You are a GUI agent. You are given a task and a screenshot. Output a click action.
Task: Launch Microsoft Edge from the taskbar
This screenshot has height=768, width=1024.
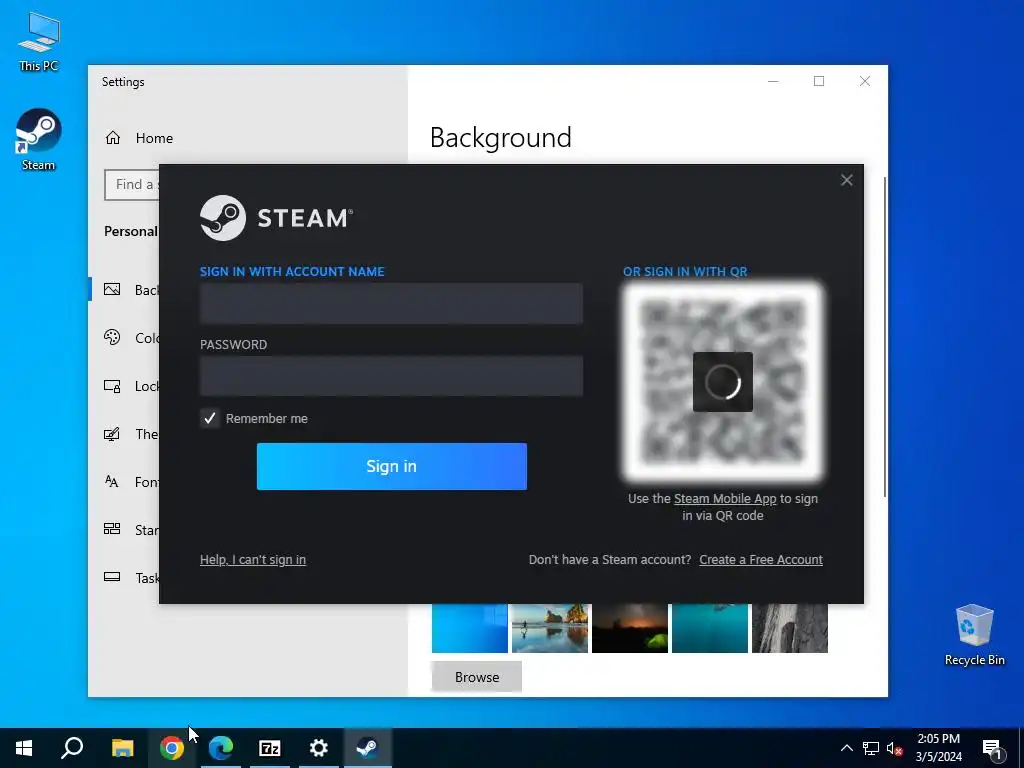(221, 748)
